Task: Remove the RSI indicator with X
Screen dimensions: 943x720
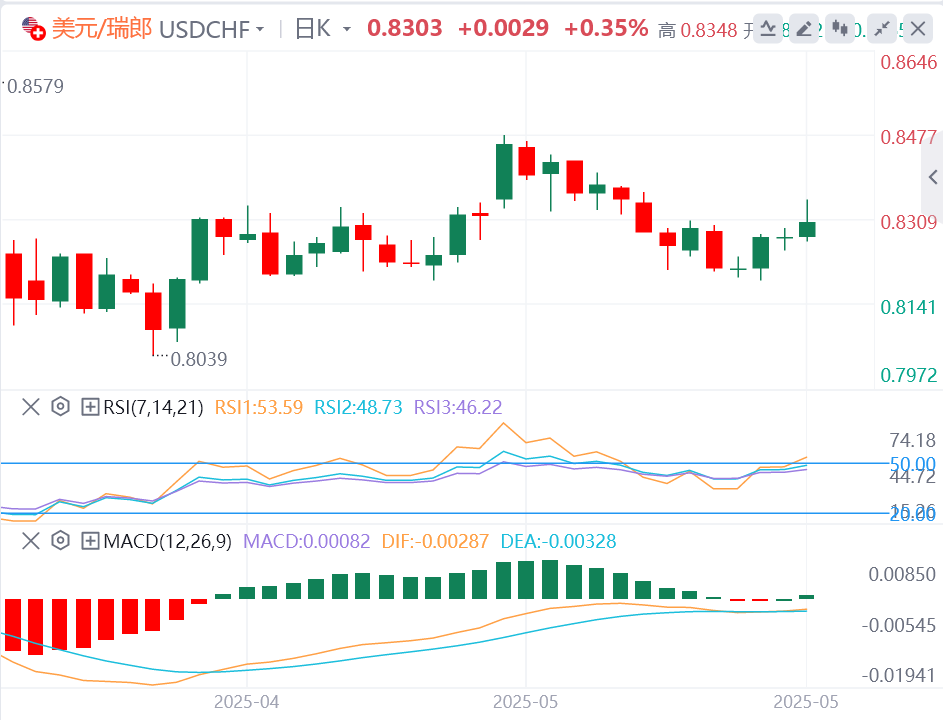Action: pyautogui.click(x=30, y=407)
